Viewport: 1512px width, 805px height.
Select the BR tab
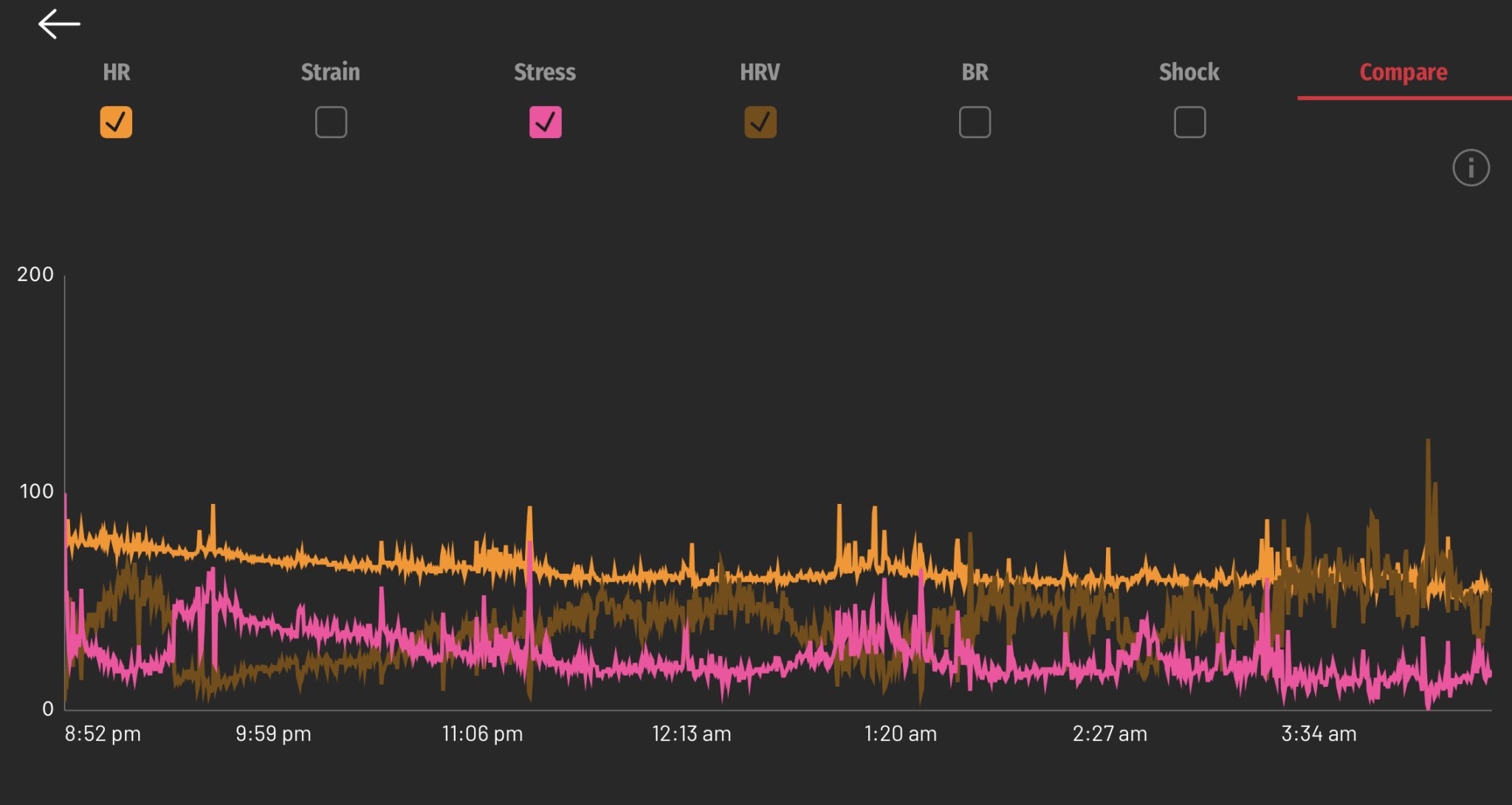pos(975,72)
